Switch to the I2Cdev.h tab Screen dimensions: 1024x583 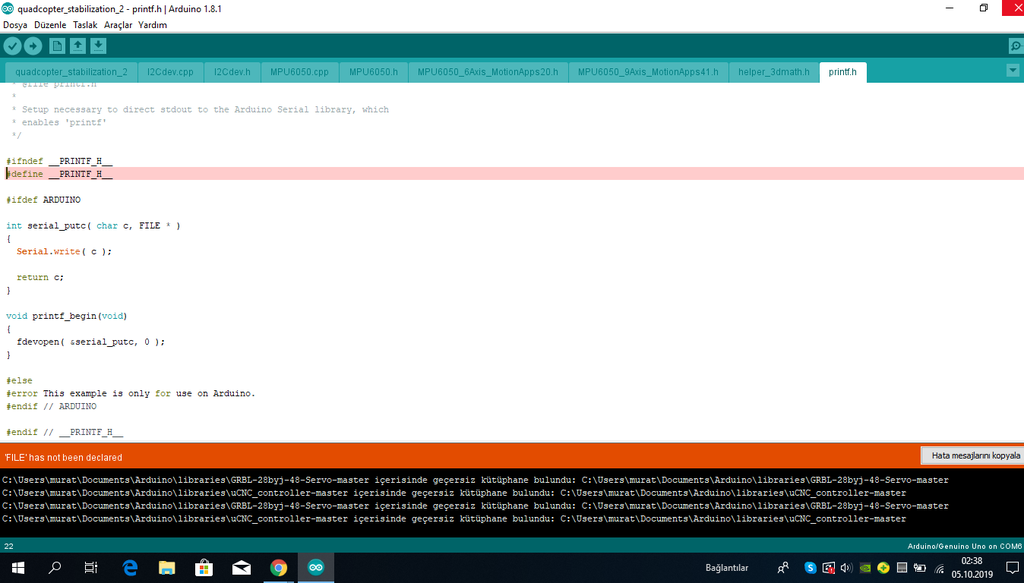pyautogui.click(x=232, y=72)
